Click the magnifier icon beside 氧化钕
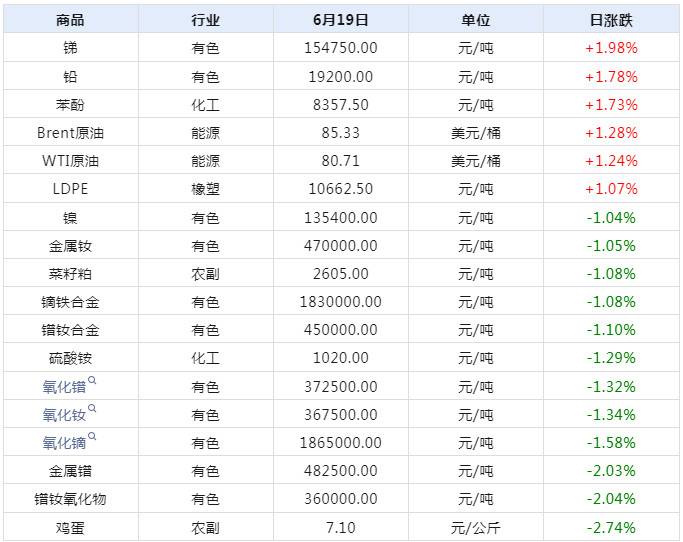The image size is (683, 542). point(92,409)
